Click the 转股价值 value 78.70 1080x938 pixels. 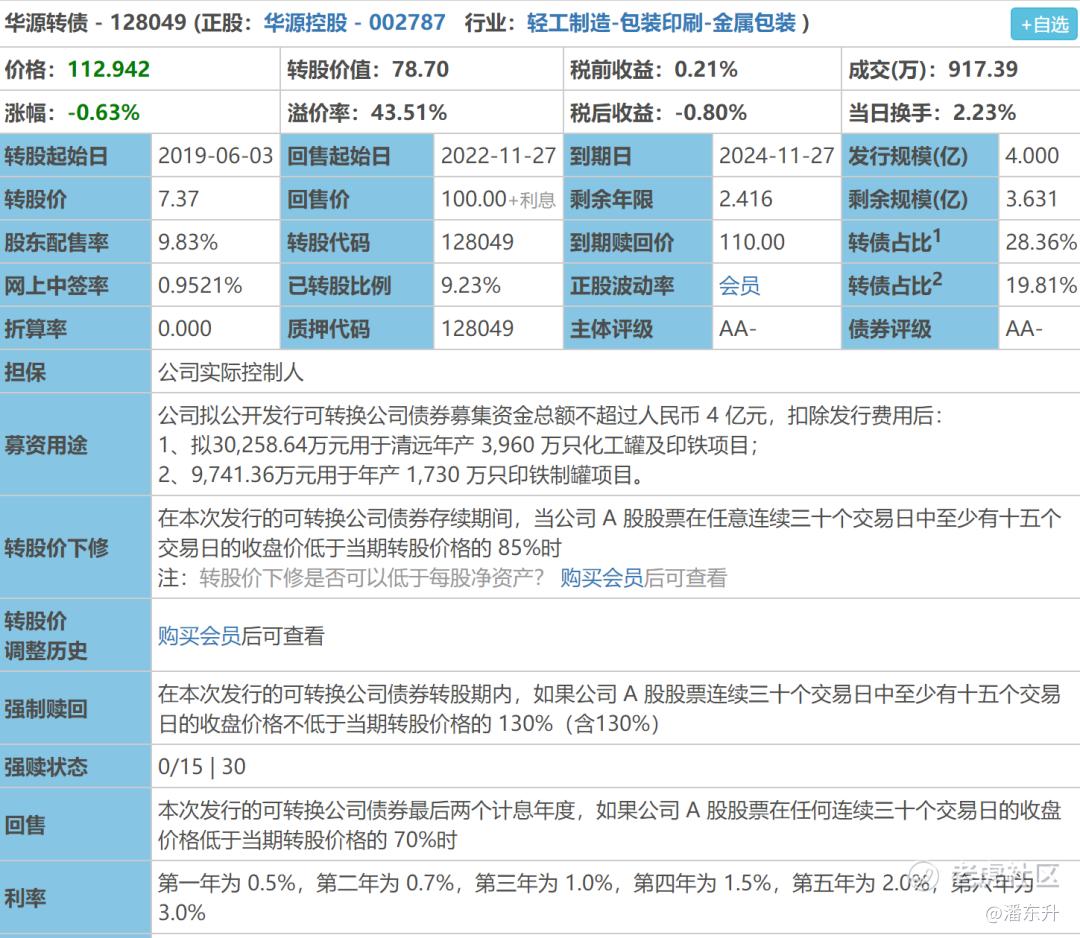(420, 69)
